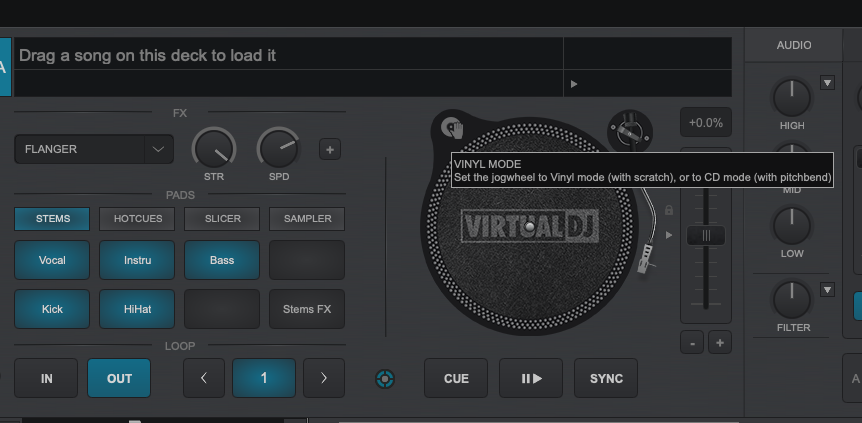Click the play/pause button
The height and width of the screenshot is (423, 862).
[531, 378]
